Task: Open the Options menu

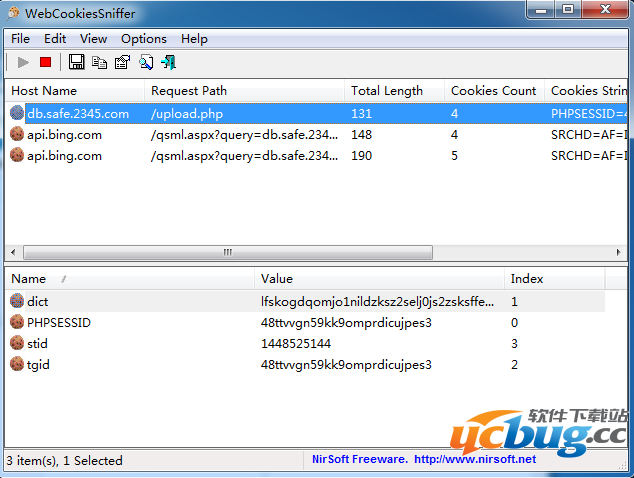Action: tap(144, 39)
